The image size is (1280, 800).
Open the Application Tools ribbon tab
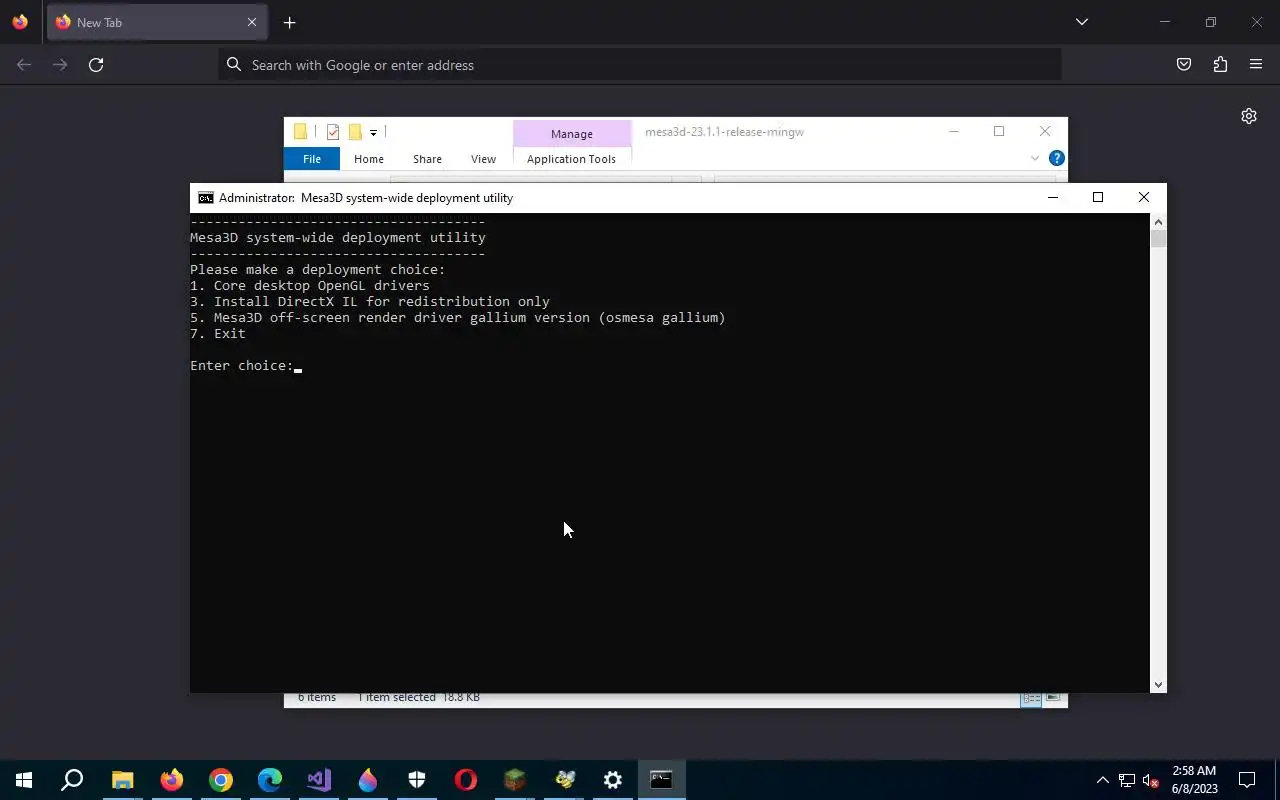571,159
